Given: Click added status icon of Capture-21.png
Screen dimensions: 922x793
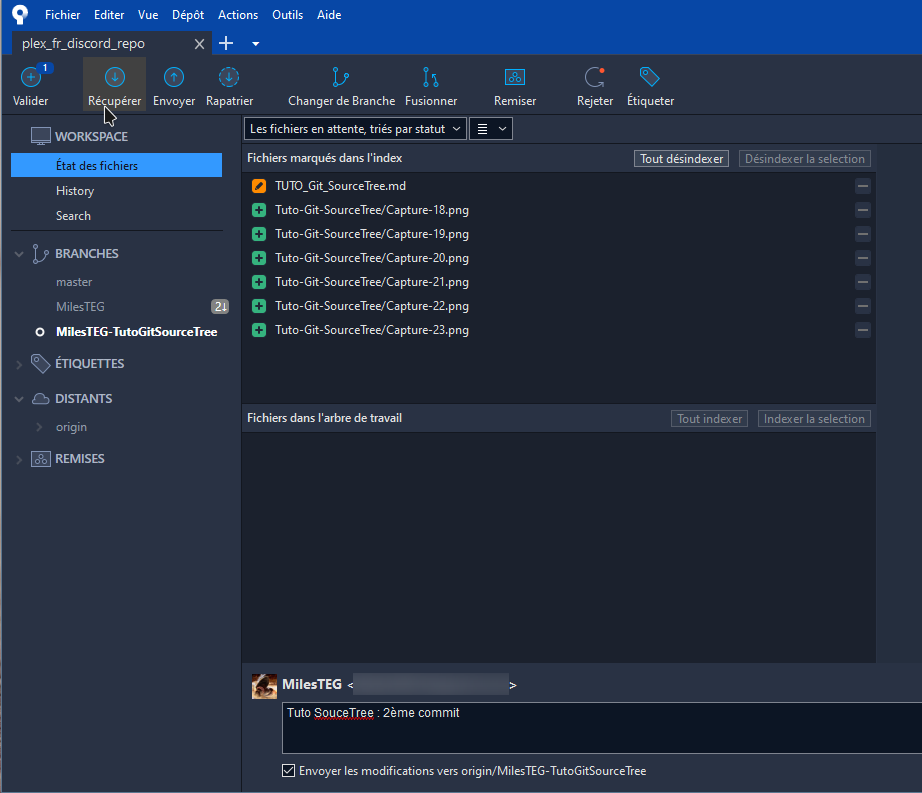Looking at the screenshot, I should (259, 282).
